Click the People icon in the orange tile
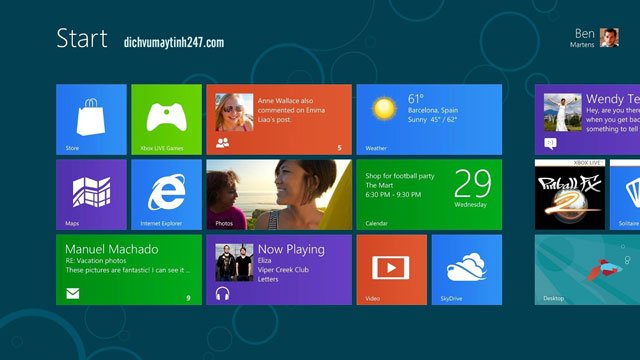This screenshot has width=640, height=360. point(222,142)
